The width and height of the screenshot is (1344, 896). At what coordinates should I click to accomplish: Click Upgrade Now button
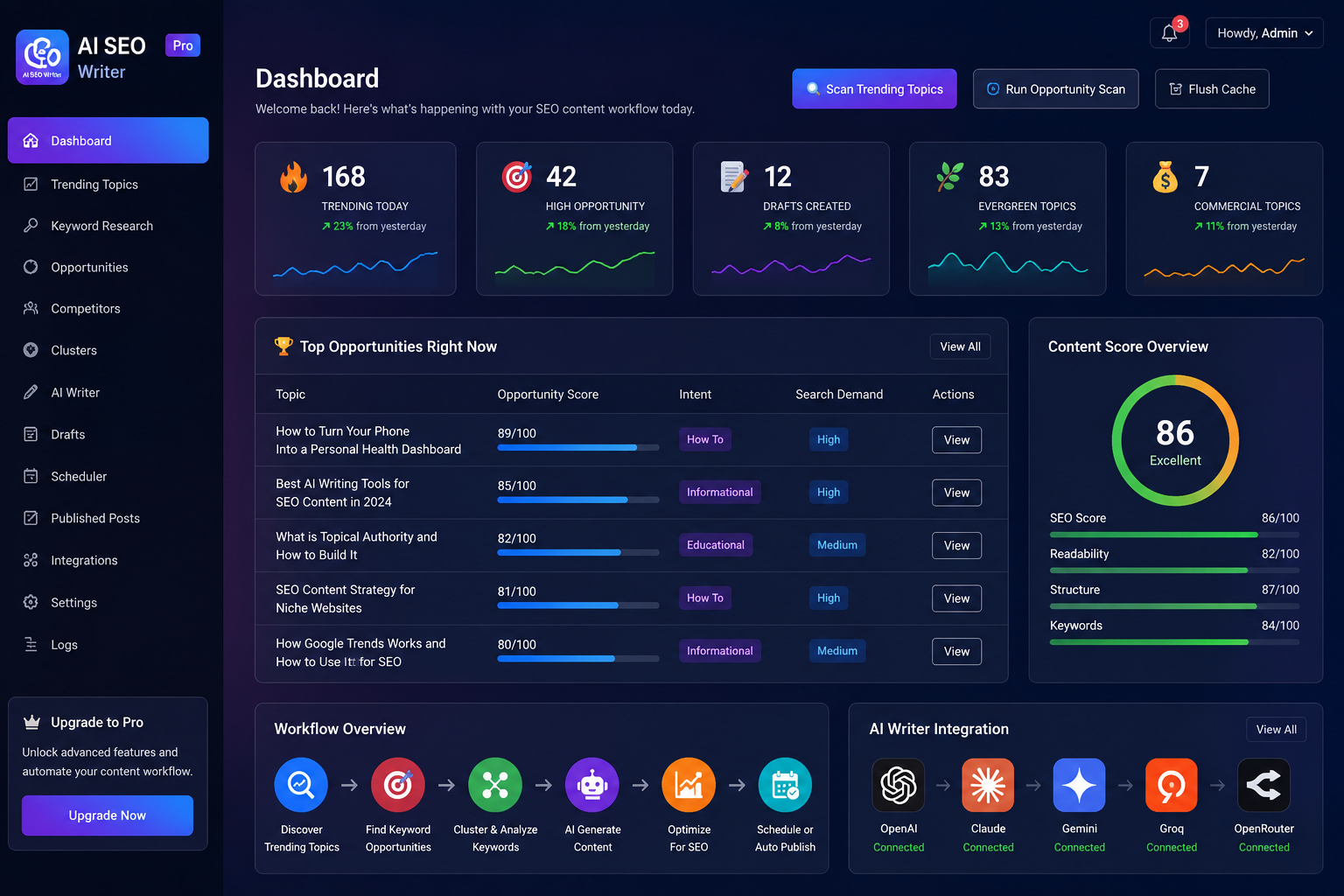tap(108, 815)
